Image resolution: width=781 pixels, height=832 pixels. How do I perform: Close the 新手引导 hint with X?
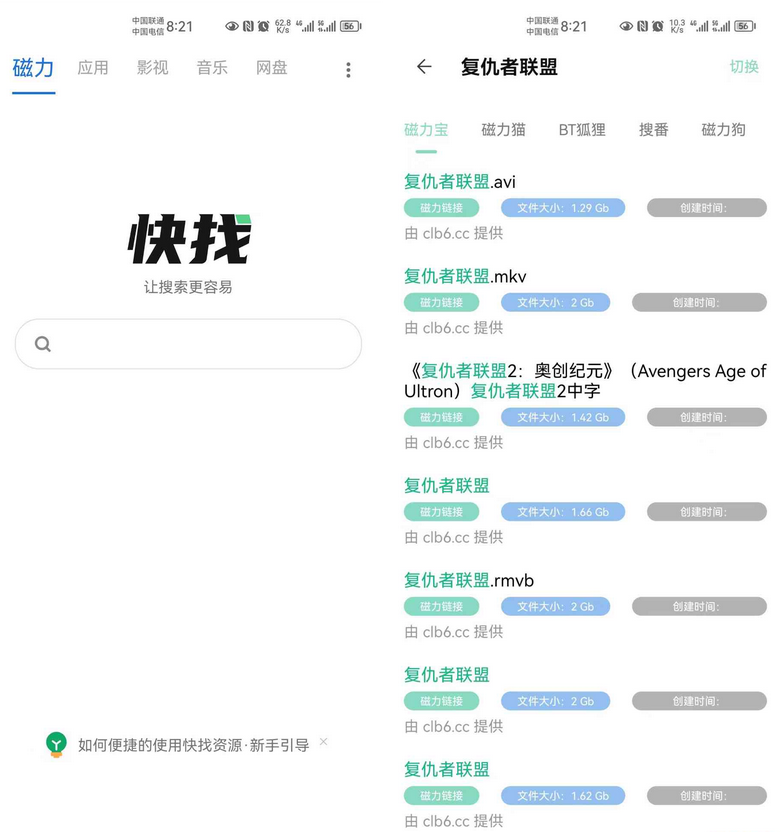click(323, 742)
